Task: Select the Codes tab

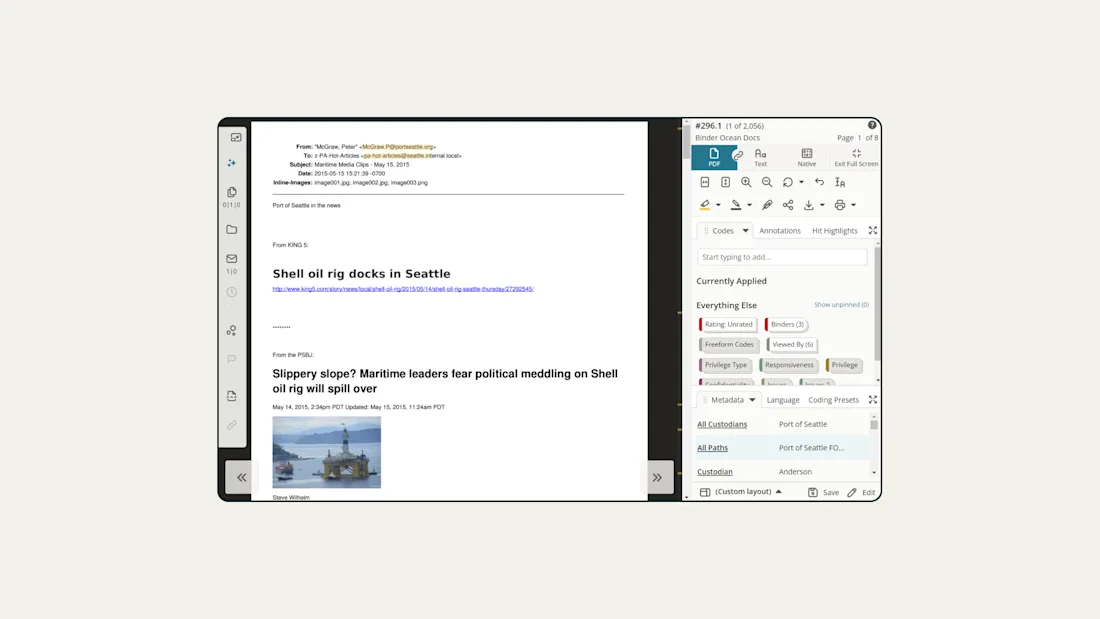Action: coord(723,231)
